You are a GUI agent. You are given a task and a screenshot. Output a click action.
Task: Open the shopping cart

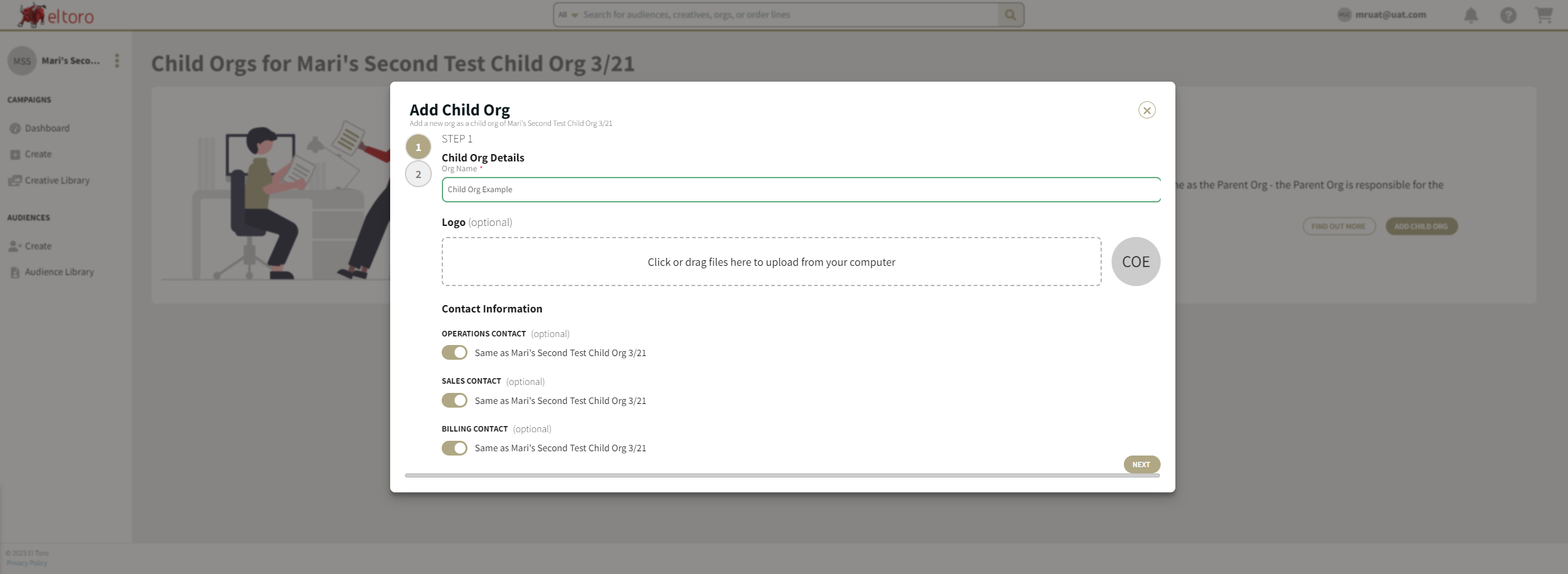(1543, 15)
